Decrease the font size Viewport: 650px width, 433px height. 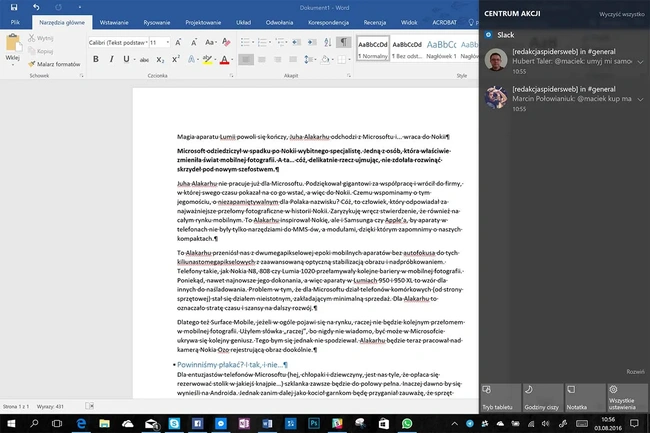[x=194, y=42]
